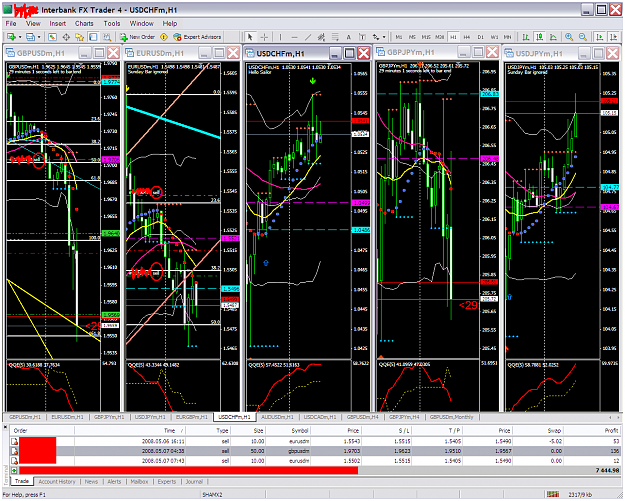Image resolution: width=625 pixels, height=501 pixels.
Task: Select the Text Label 'T' tool
Action: pos(362,37)
